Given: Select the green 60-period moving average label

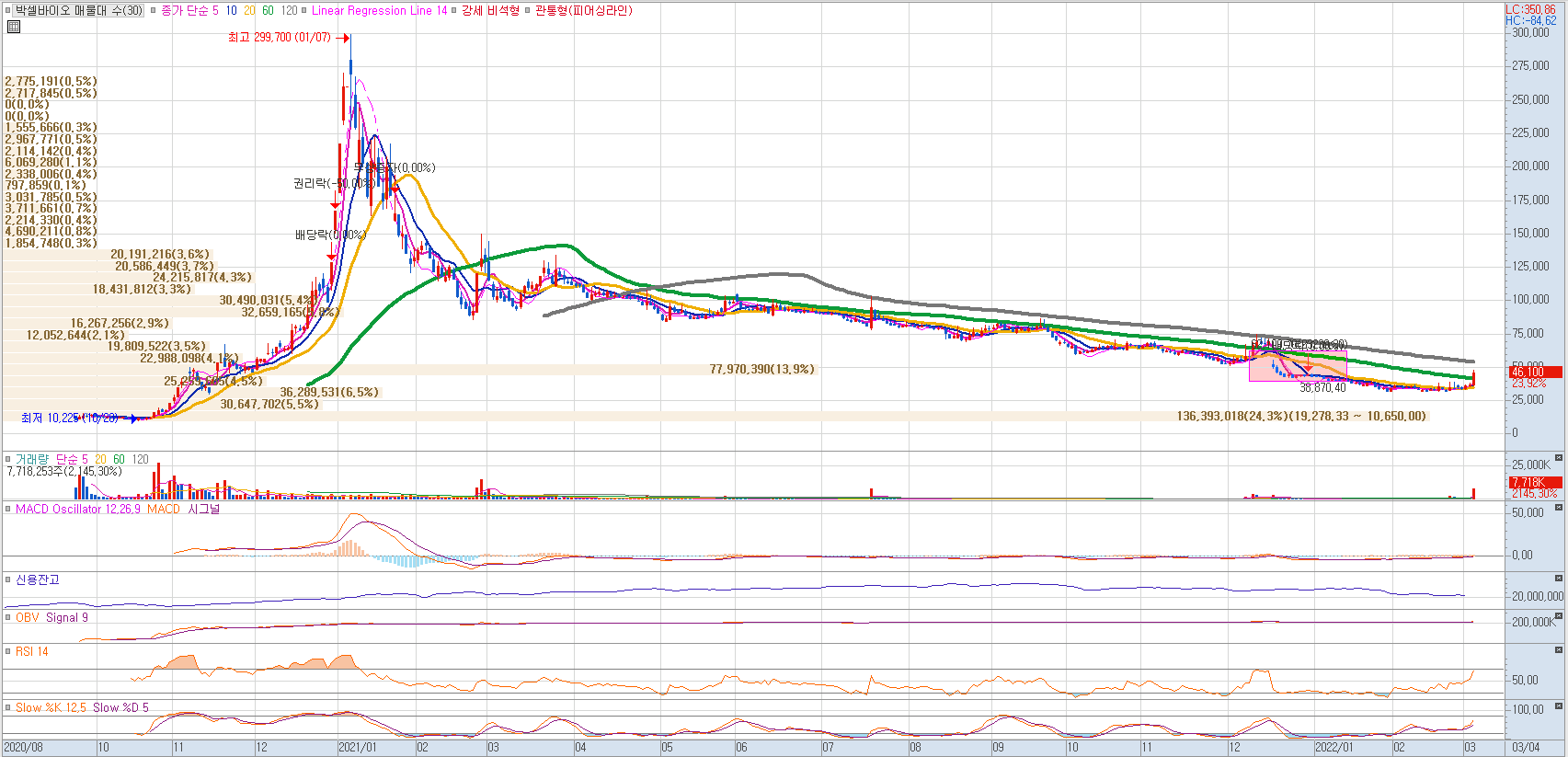Looking at the screenshot, I should [268, 11].
